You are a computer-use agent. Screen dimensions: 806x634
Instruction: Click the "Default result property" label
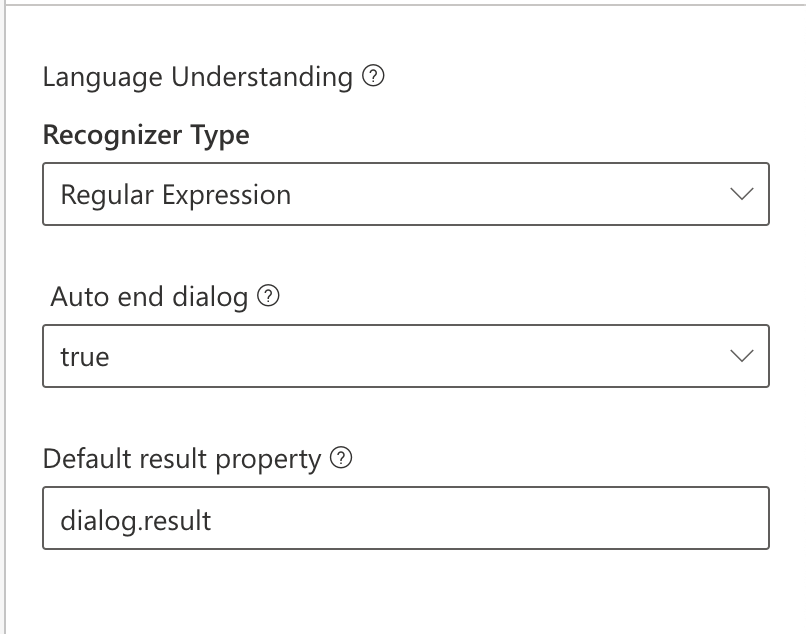[x=182, y=459]
